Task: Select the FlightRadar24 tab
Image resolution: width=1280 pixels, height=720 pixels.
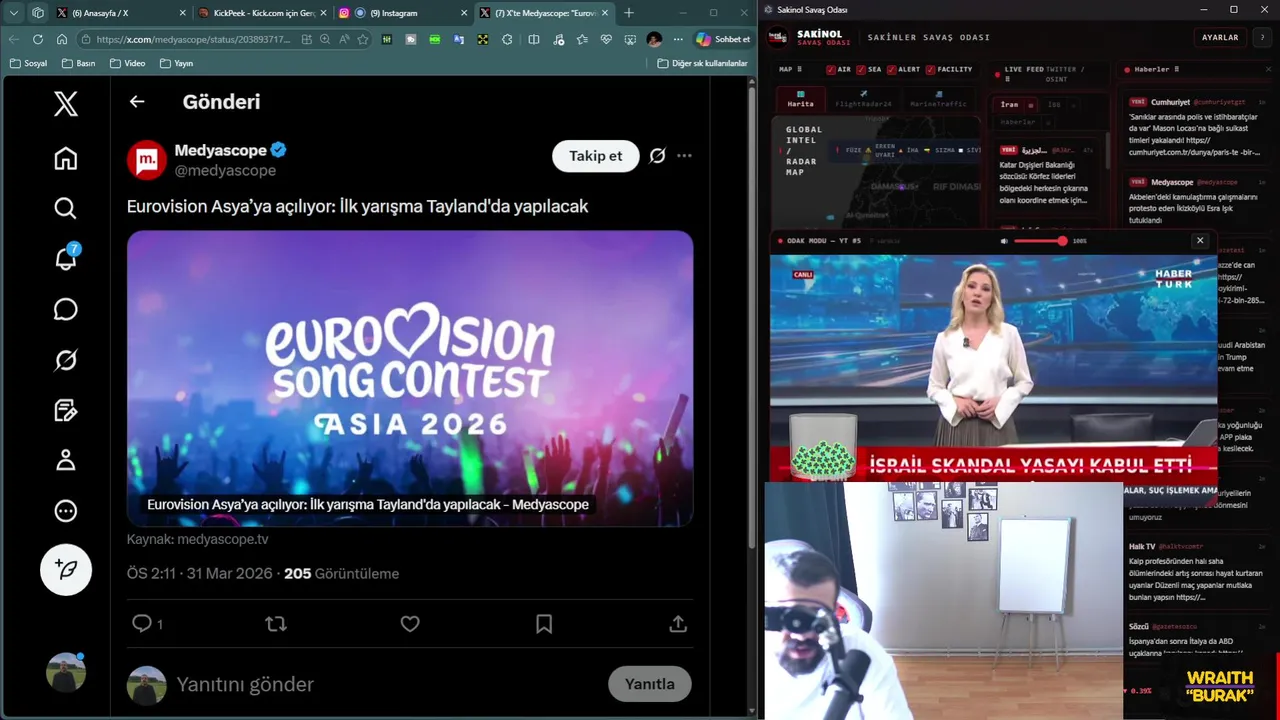Action: point(863,99)
